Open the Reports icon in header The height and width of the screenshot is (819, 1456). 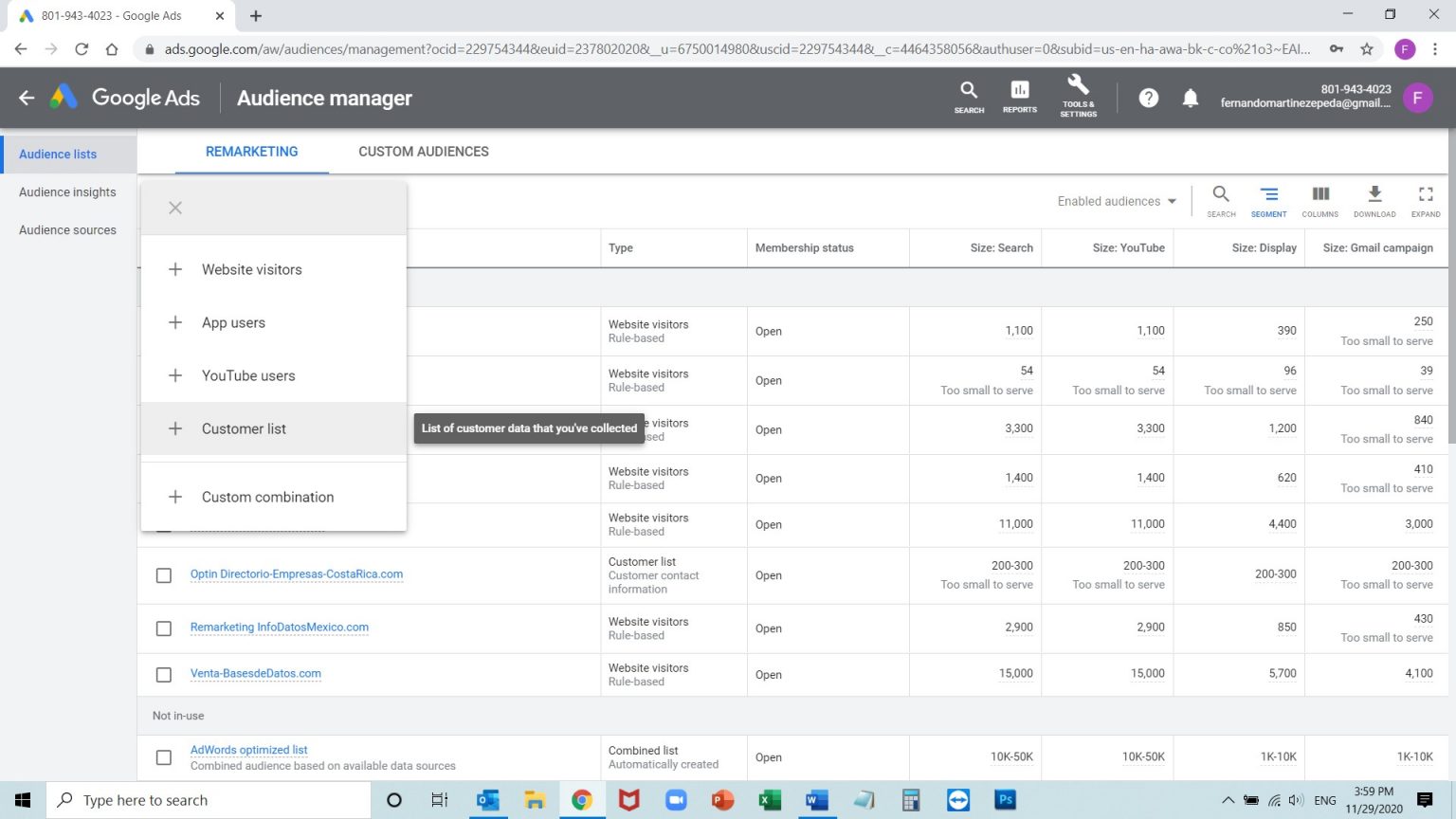click(x=1020, y=98)
